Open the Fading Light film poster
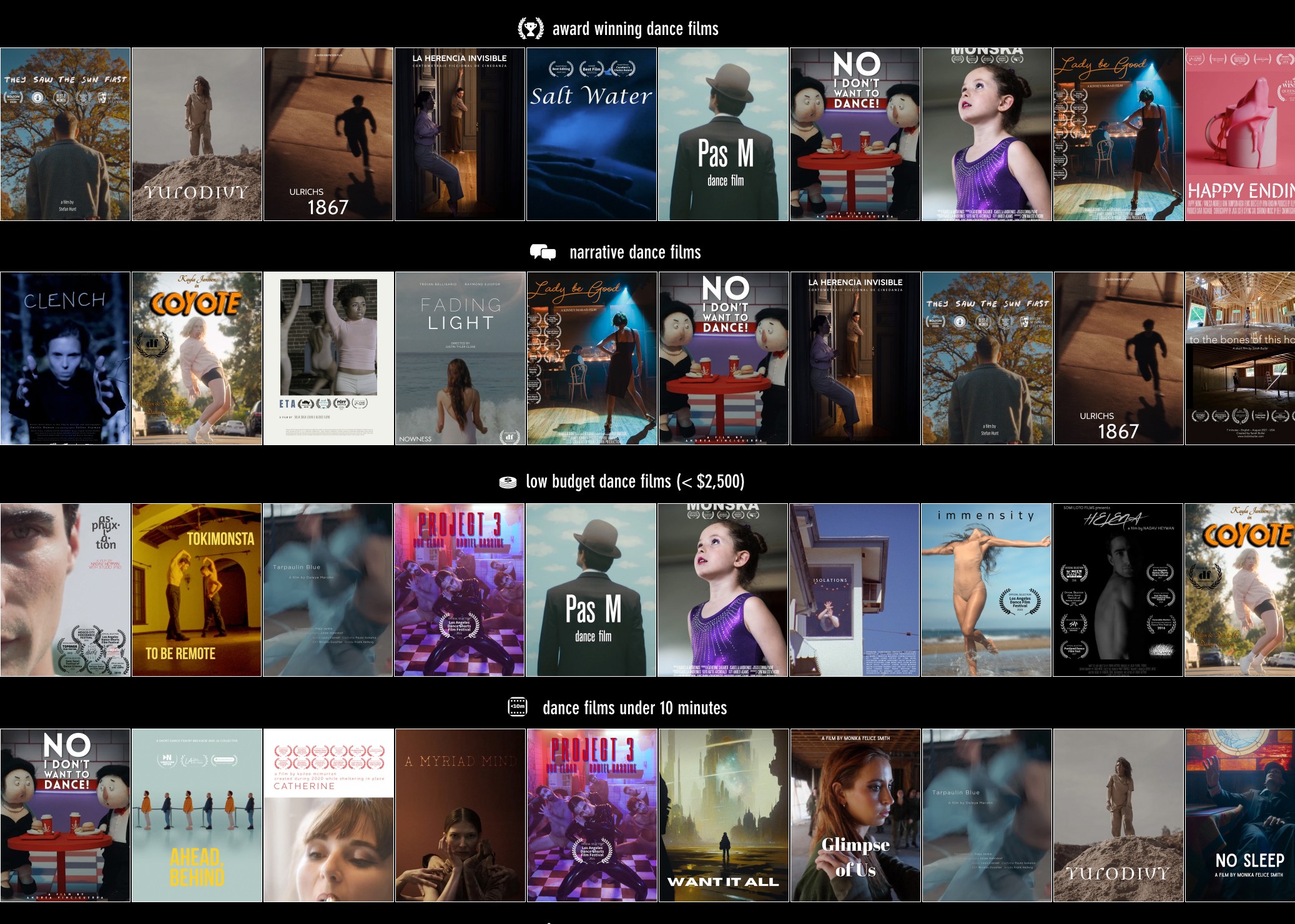 click(x=460, y=358)
